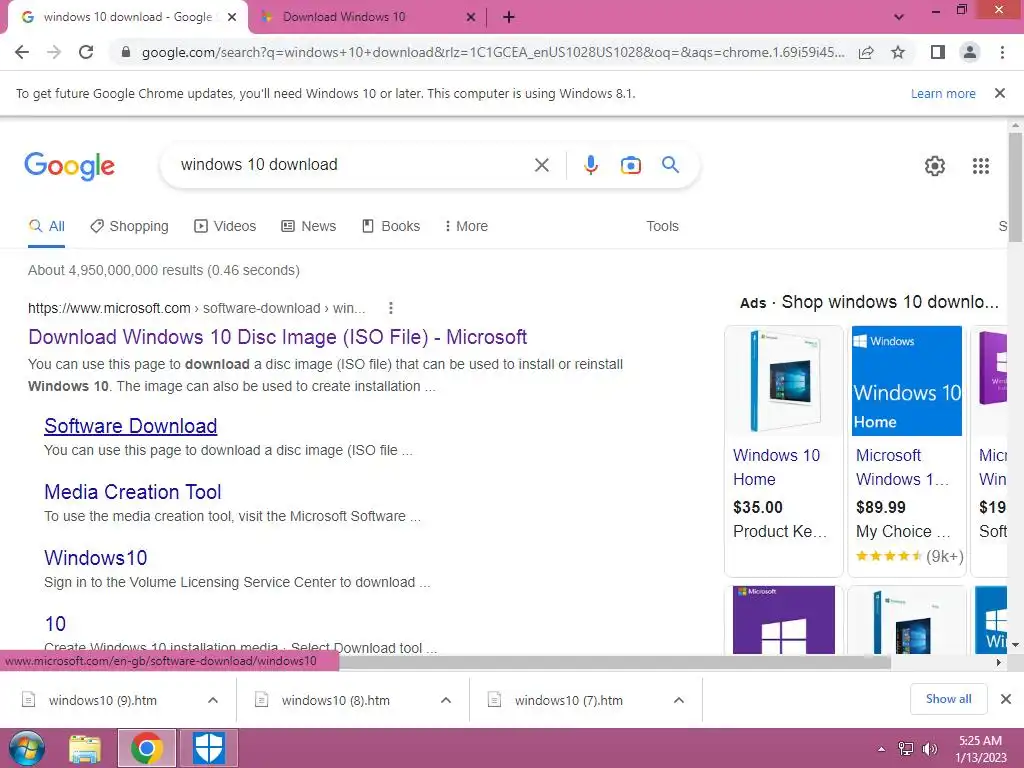Start voice search with the microphone icon
This screenshot has height=768, width=1024.
coord(591,165)
